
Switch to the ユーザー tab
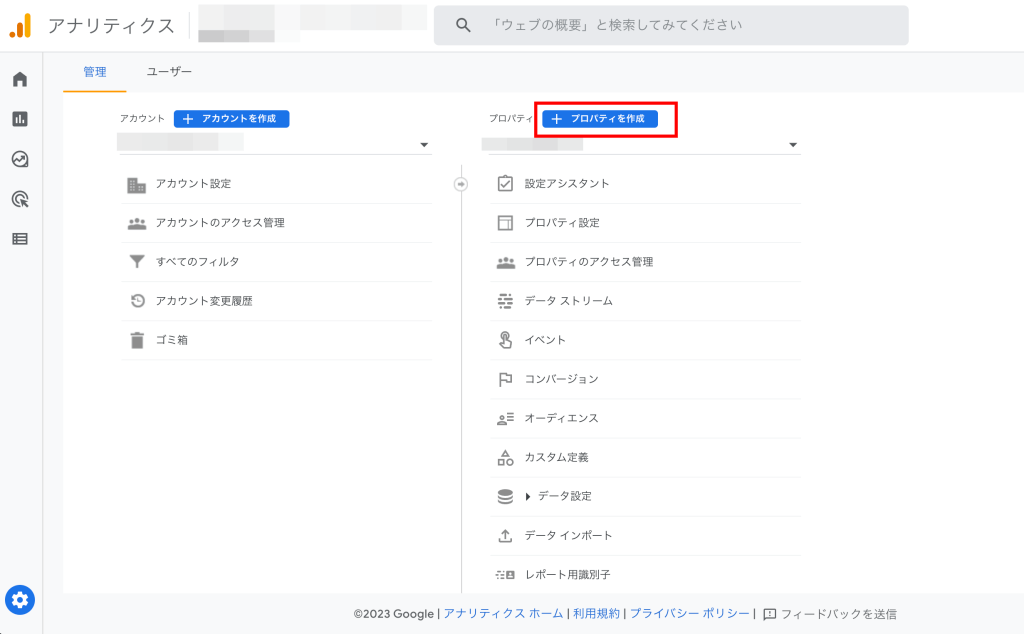tap(169, 72)
